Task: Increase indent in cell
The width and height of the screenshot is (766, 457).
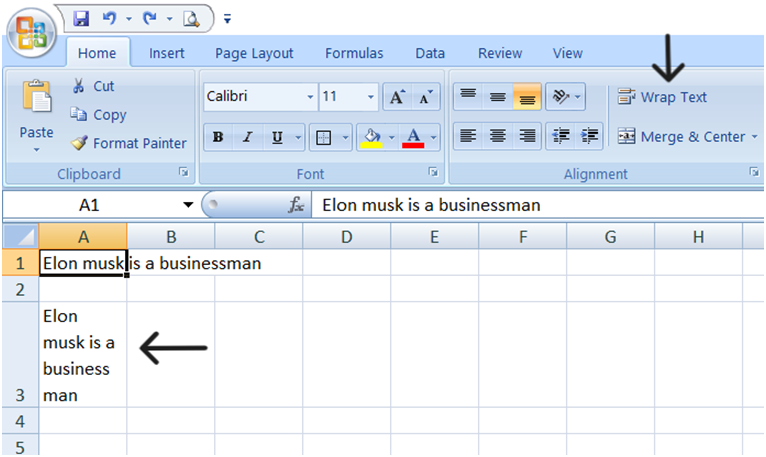Action: click(x=590, y=136)
